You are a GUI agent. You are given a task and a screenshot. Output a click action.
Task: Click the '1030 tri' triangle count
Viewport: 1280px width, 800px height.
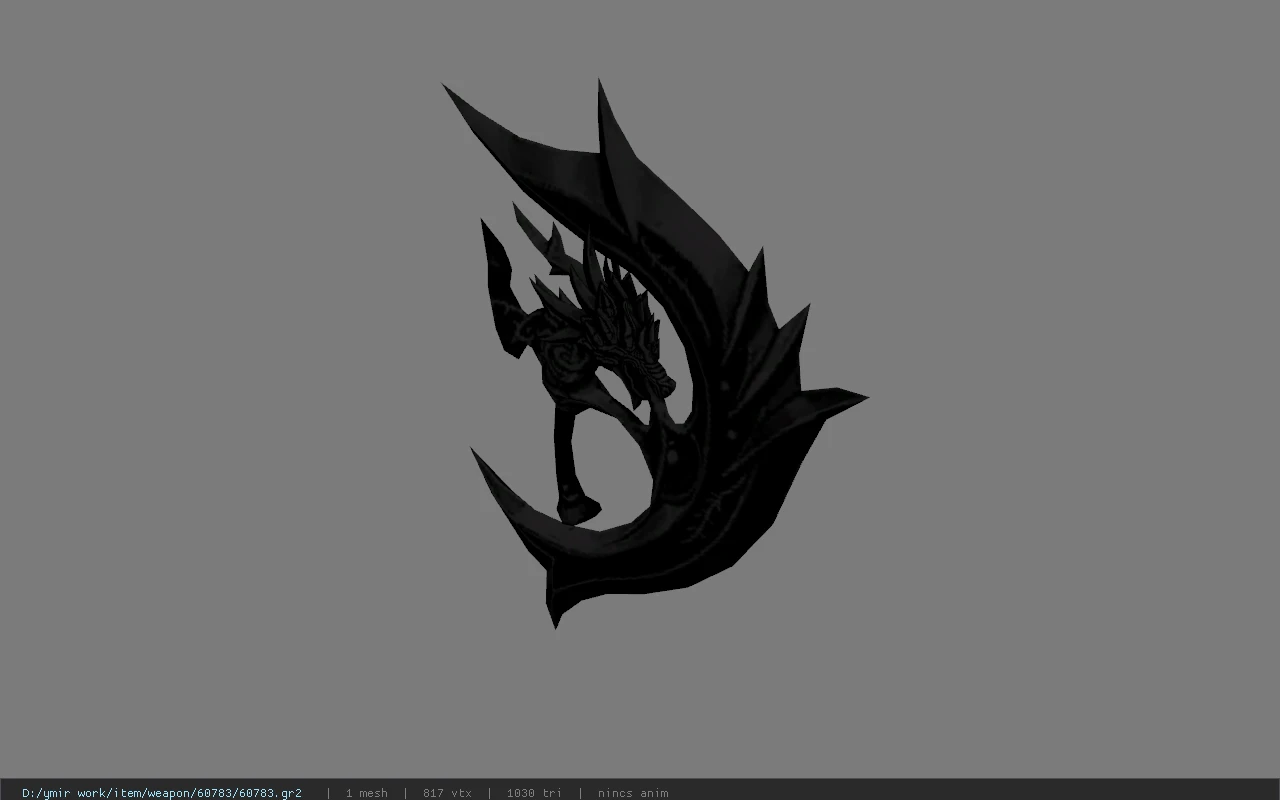[x=534, y=793]
